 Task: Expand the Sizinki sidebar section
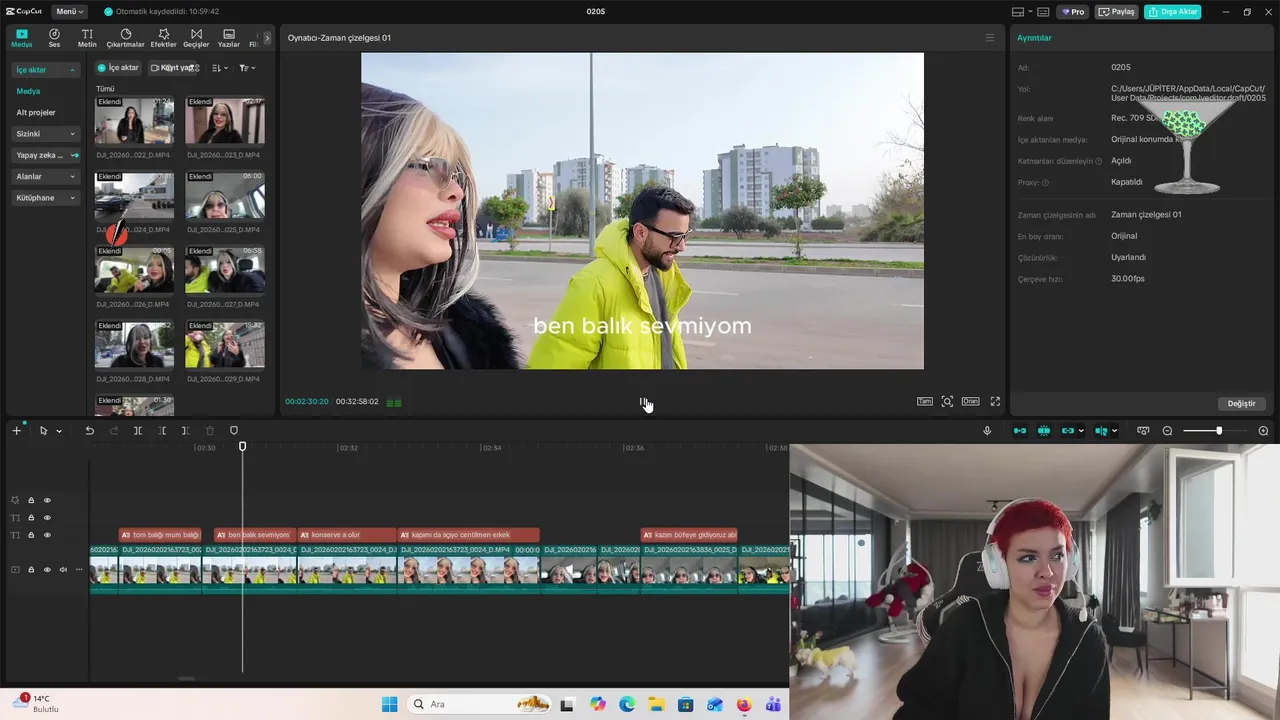click(46, 133)
